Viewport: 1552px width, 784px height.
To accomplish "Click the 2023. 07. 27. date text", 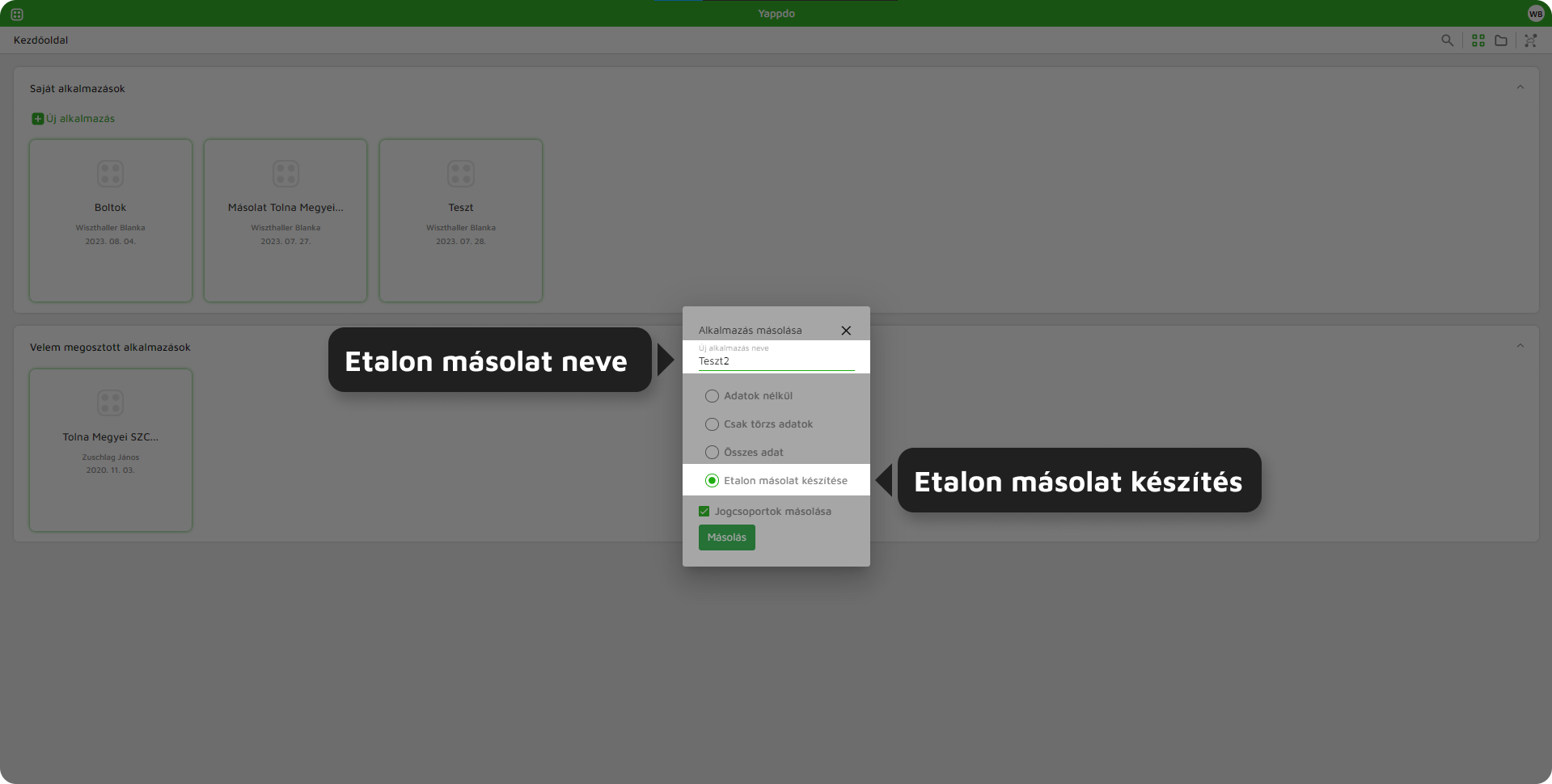I will point(285,242).
